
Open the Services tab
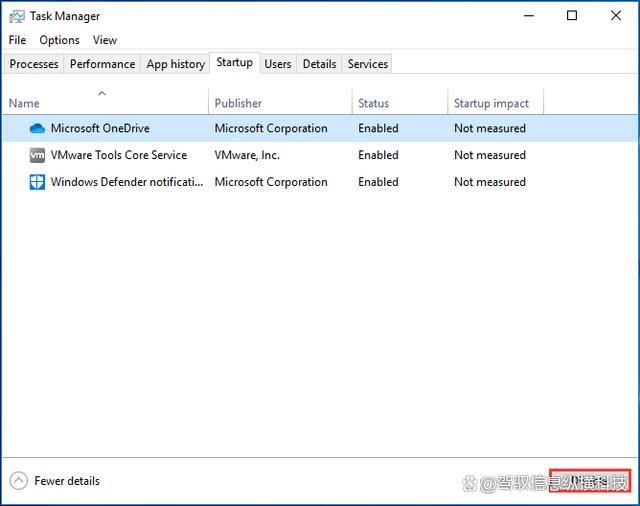coord(367,64)
